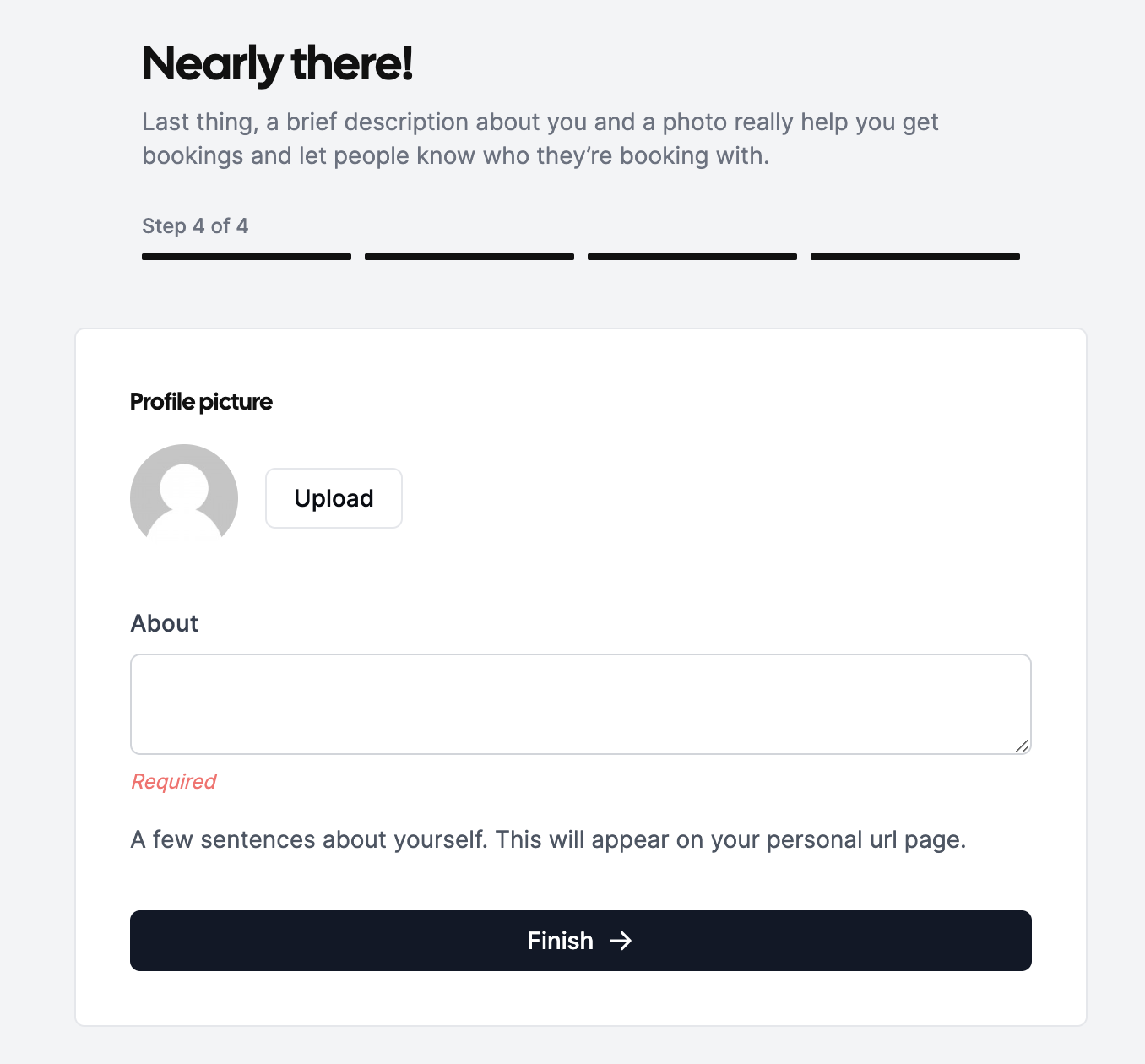The height and width of the screenshot is (1064, 1145).
Task: Click the sentence describing the personal url page
Action: click(x=549, y=839)
